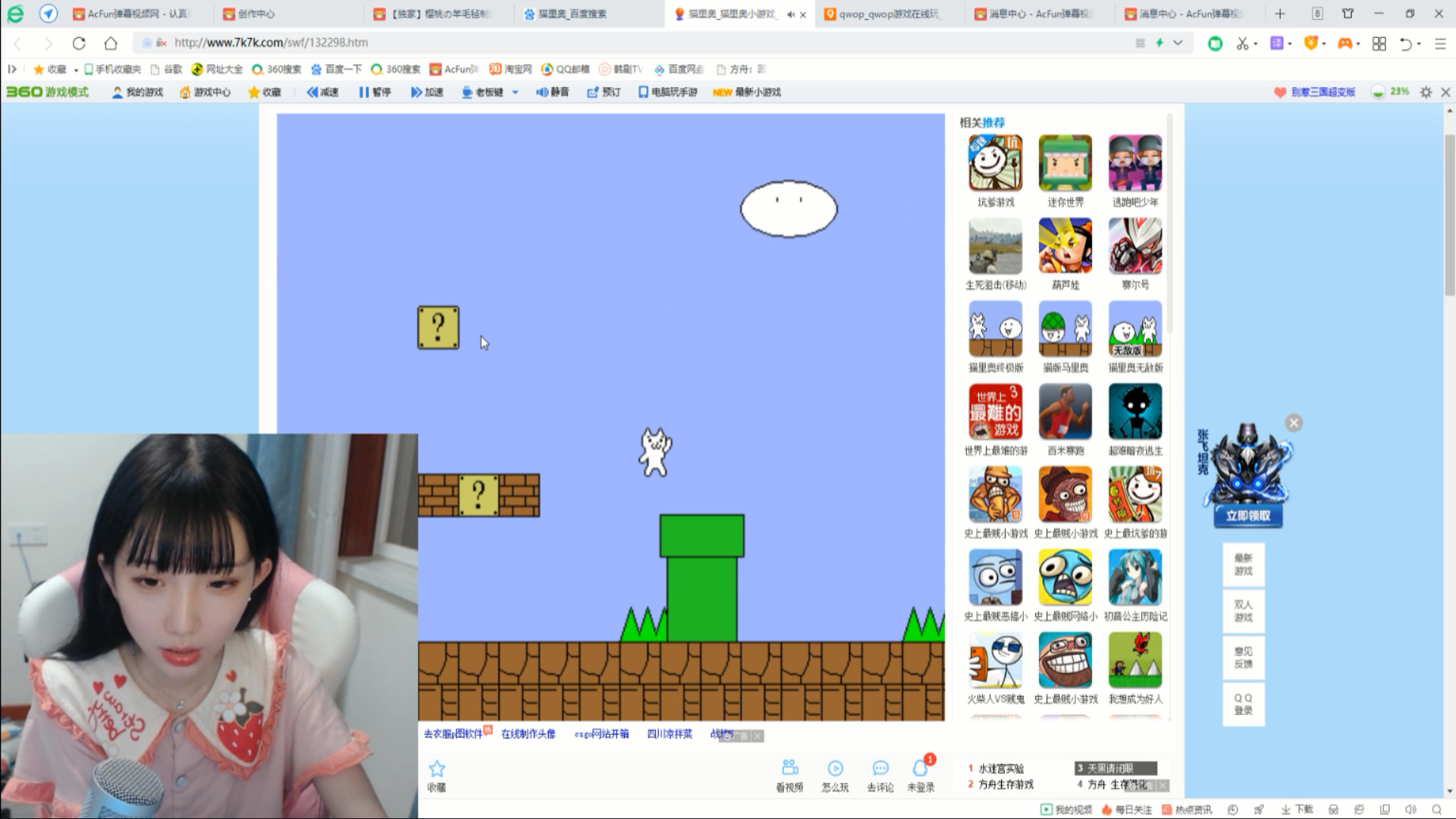Open 我想成为好人 game icon
The width and height of the screenshot is (1456, 819).
tap(1134, 660)
